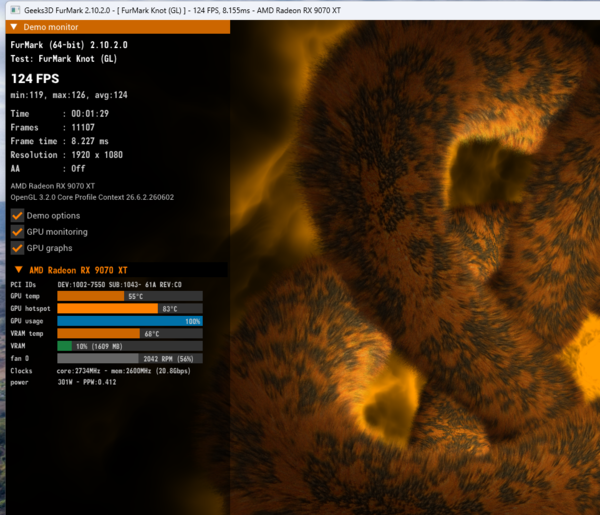This screenshot has height=515, width=600.
Task: Click the PCI IDs device string
Action: pyautogui.click(x=119, y=285)
